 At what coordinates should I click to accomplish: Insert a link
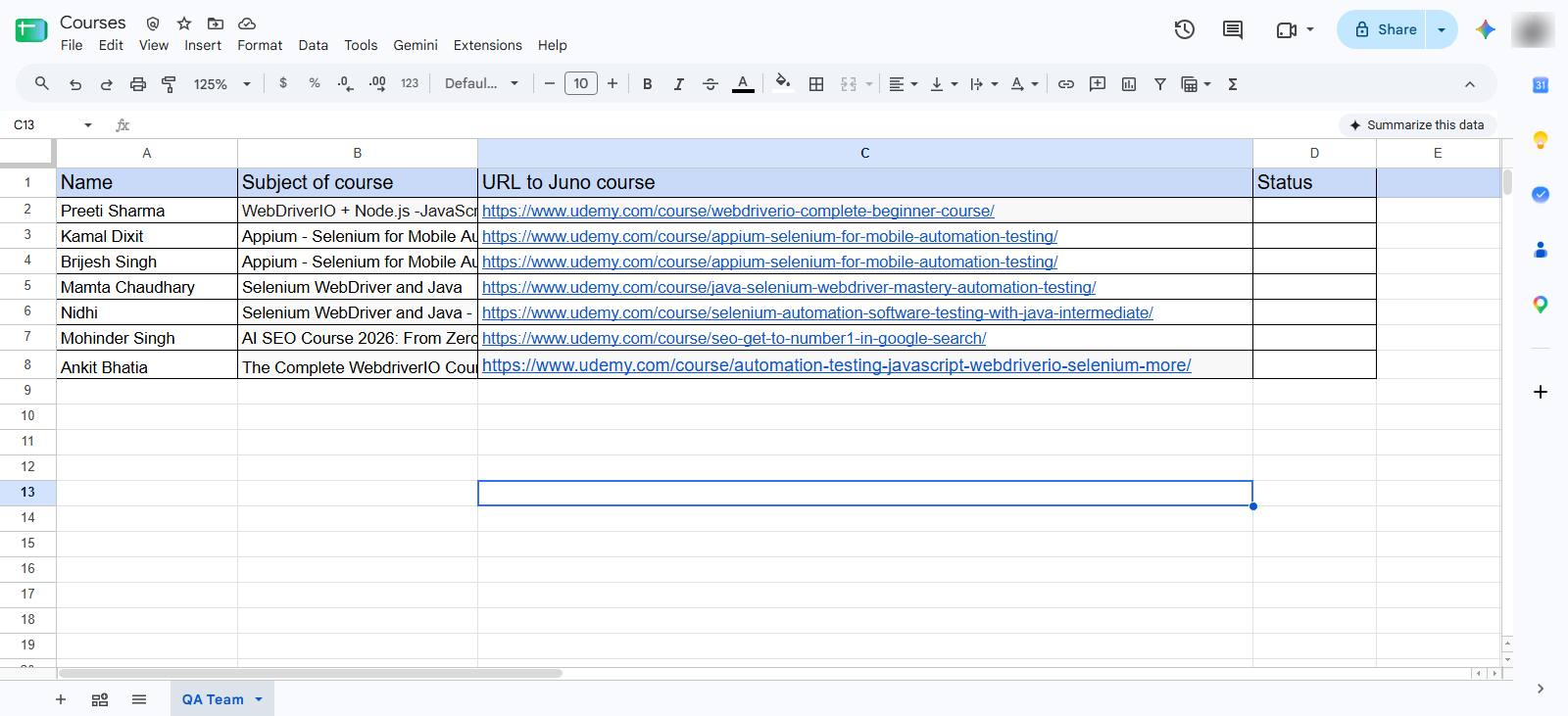pos(1066,84)
